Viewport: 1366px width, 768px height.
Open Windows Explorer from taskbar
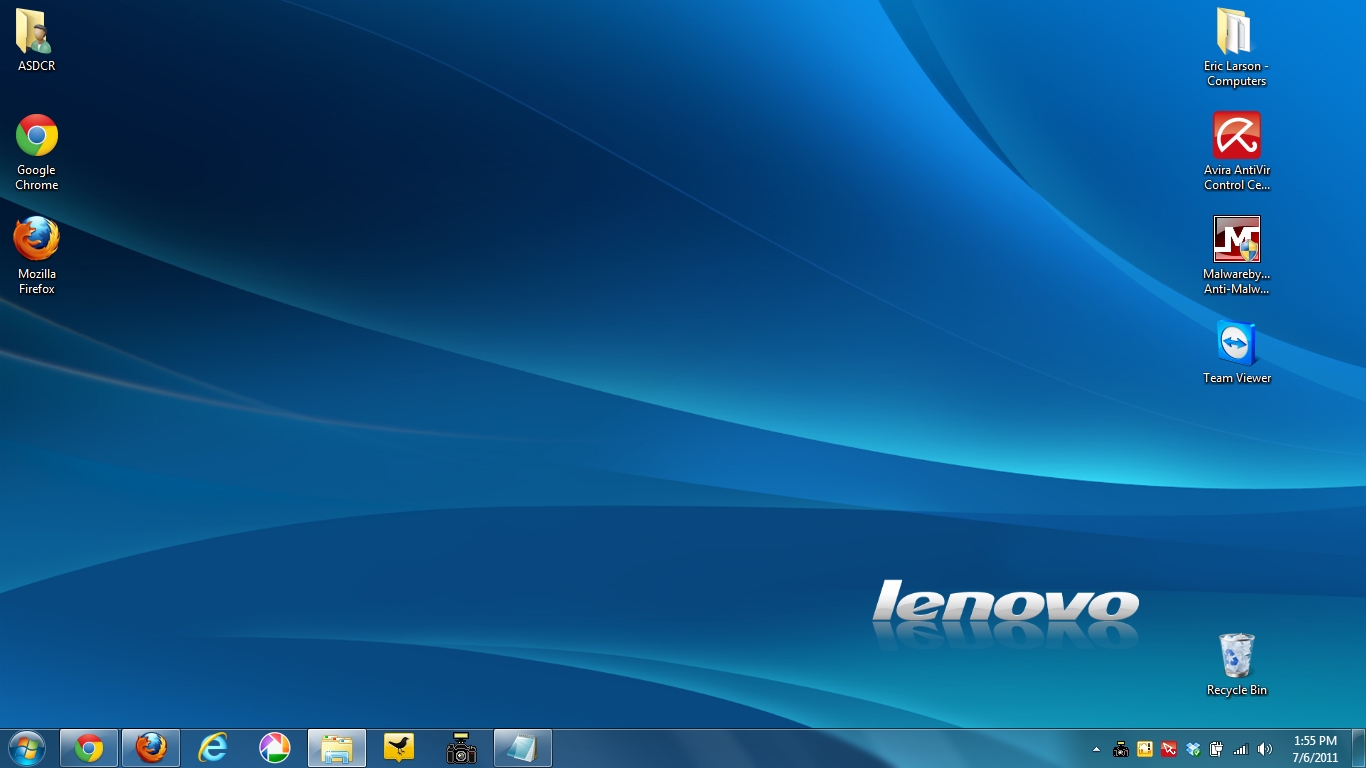(337, 748)
